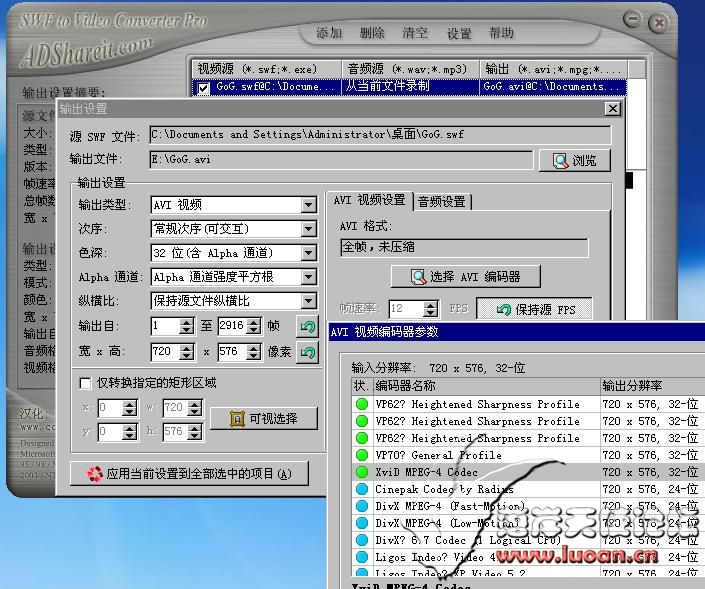Click the height 576 stepper arrows

(x=254, y=352)
